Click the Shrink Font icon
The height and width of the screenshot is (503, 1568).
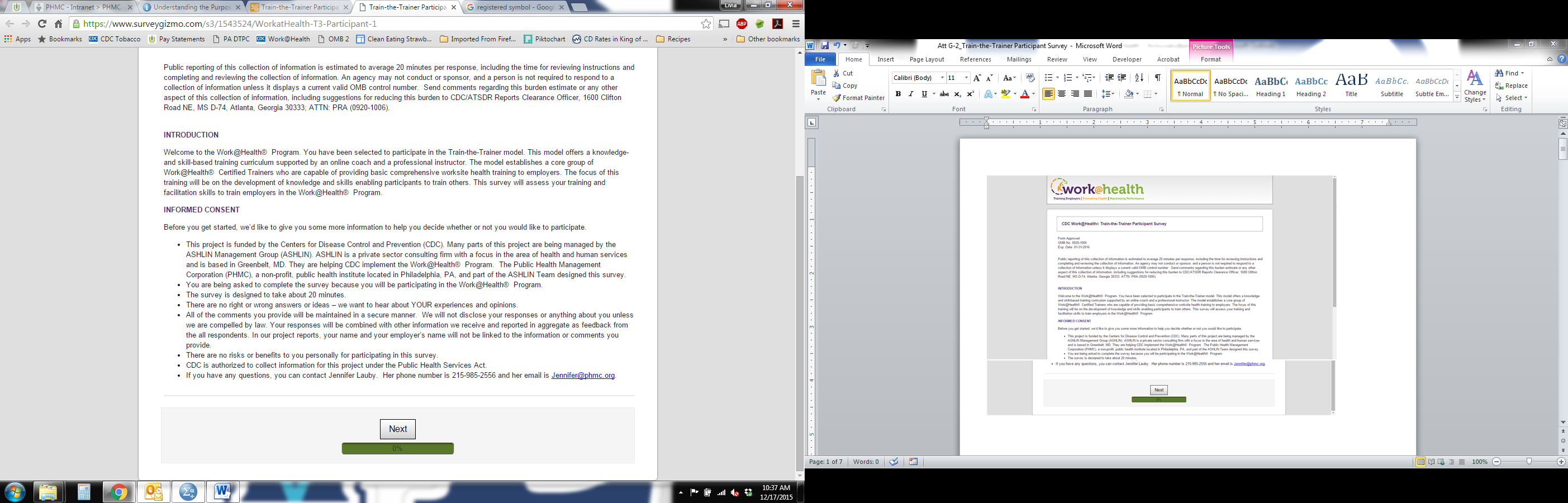pyautogui.click(x=989, y=78)
